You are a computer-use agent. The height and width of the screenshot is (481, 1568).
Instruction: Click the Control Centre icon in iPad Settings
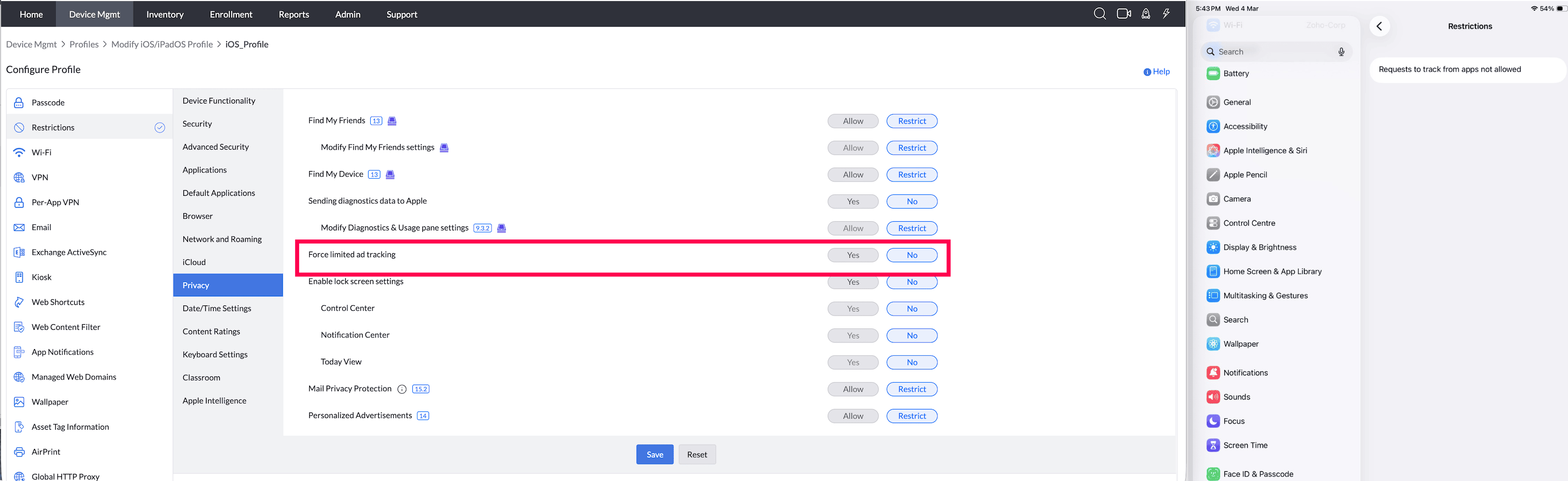1213,223
